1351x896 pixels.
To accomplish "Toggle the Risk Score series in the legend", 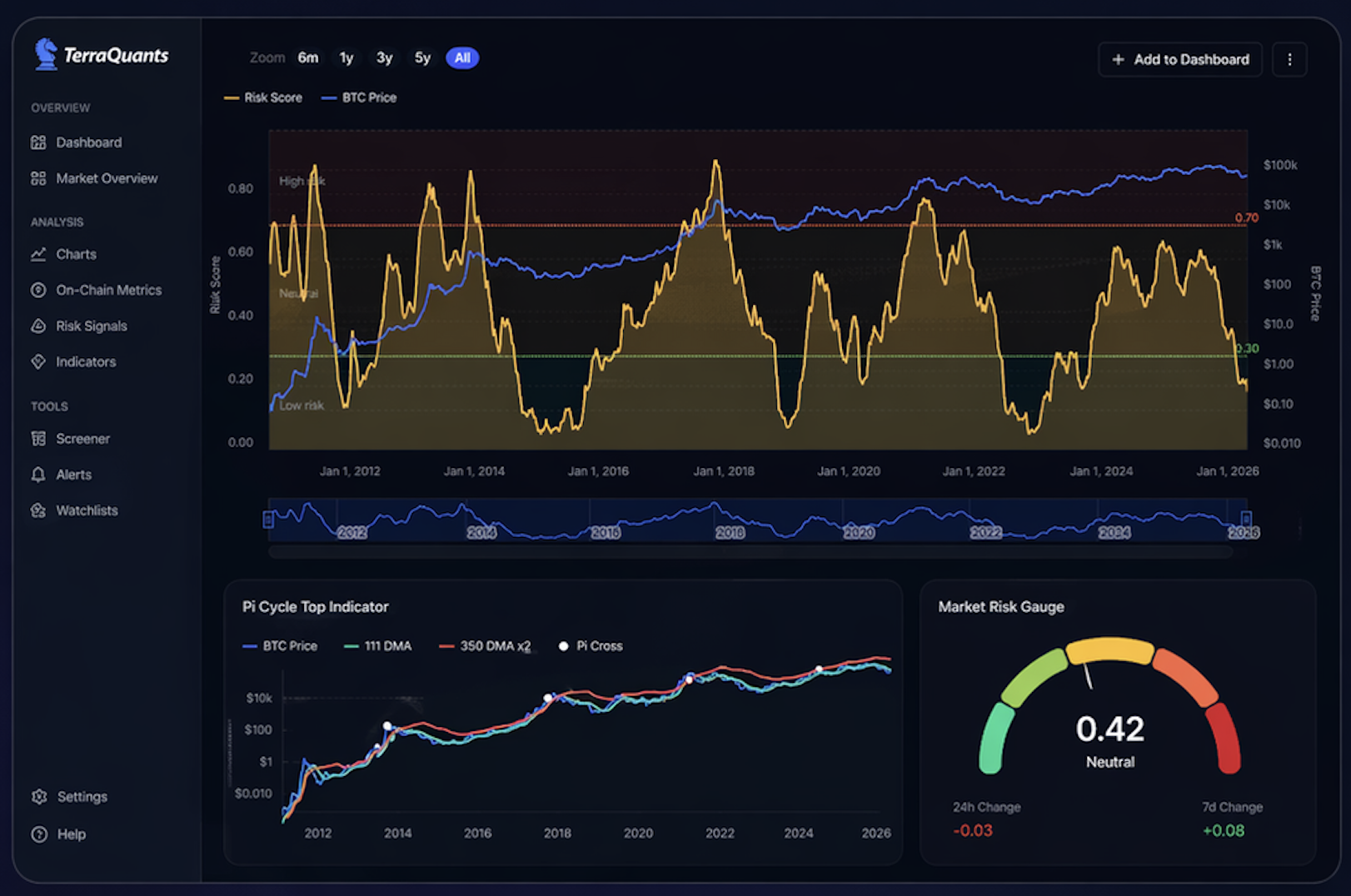I will 263,97.
